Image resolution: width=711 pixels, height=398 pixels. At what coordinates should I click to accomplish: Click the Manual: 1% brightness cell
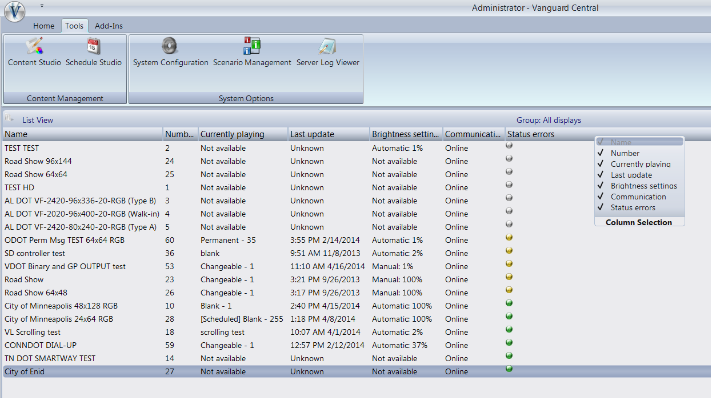tap(392, 266)
